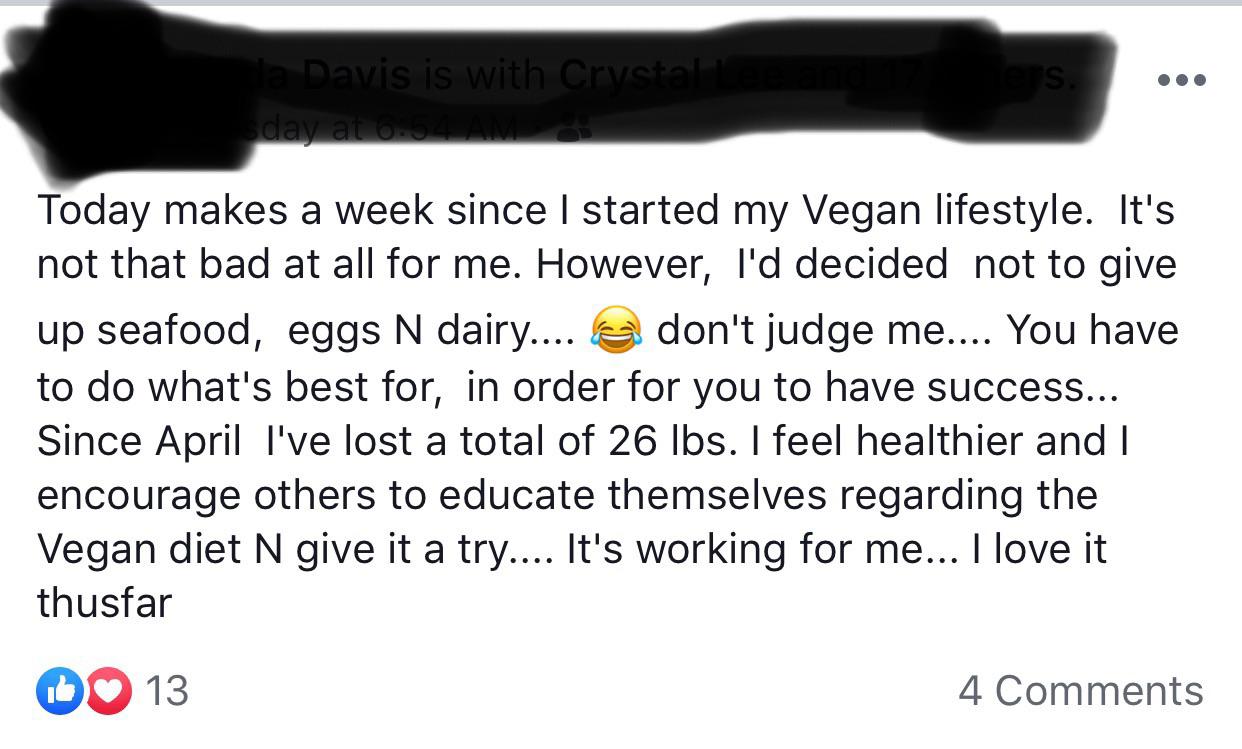This screenshot has width=1242, height=749.
Task: Click the last word "thusfar"
Action: click(104, 605)
